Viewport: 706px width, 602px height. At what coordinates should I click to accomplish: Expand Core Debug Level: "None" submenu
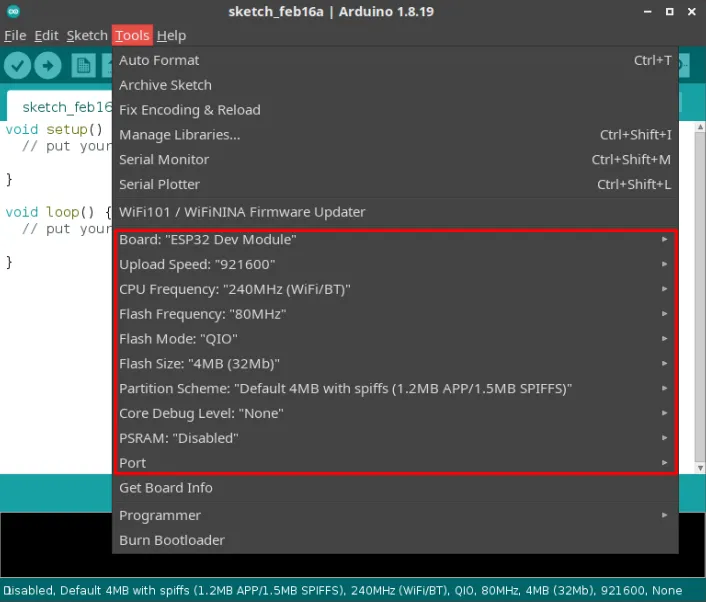[395, 413]
